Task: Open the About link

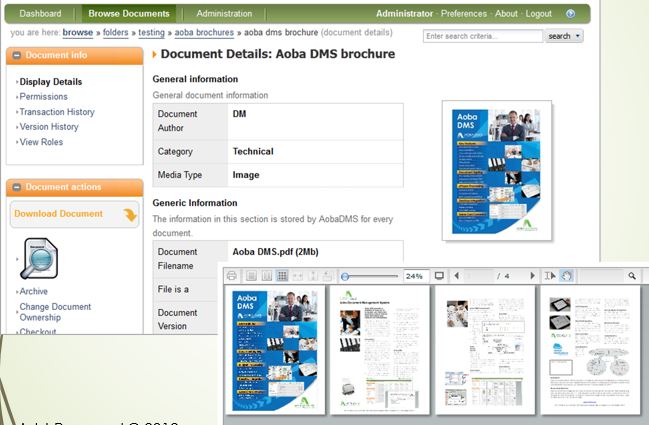Action: pyautogui.click(x=506, y=14)
